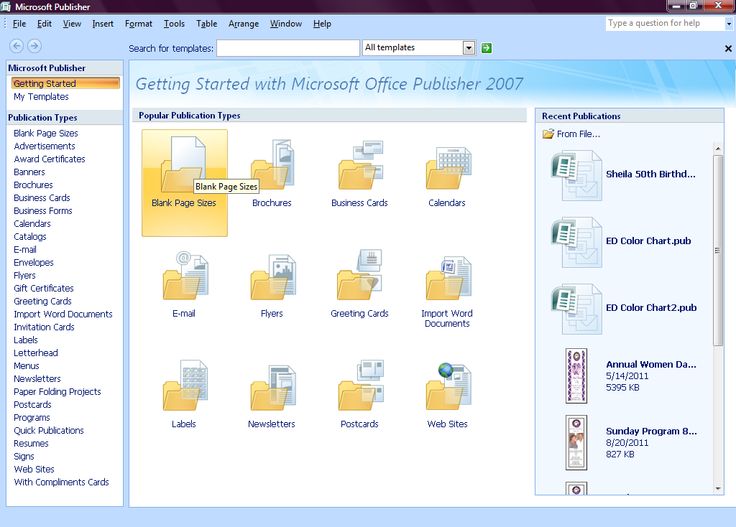The height and width of the screenshot is (527, 736).
Task: Open the Greeting Cards folder icon
Action: point(360,274)
